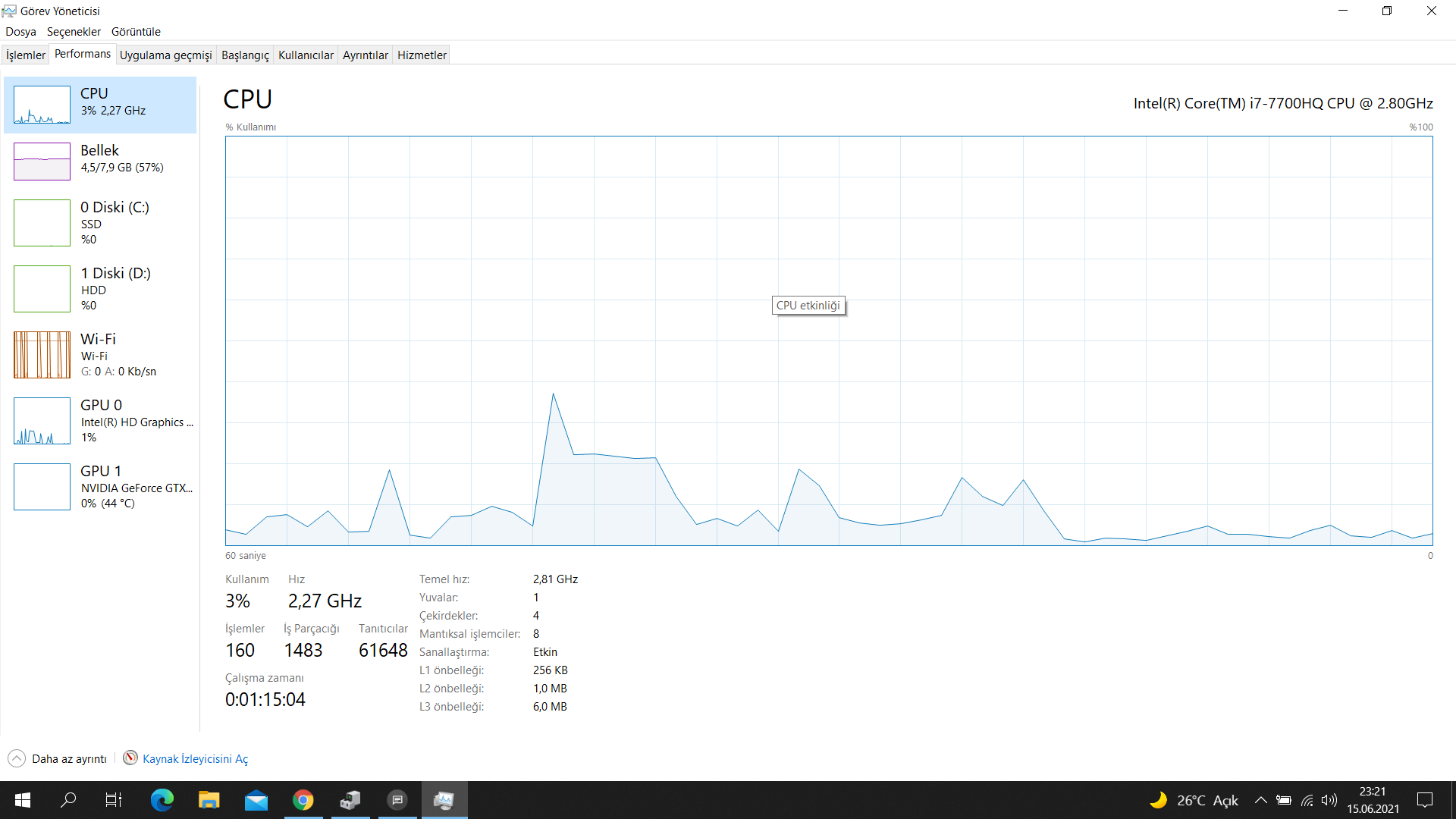Select the 0 Diski (C:) SSD thumbnail

click(x=42, y=223)
